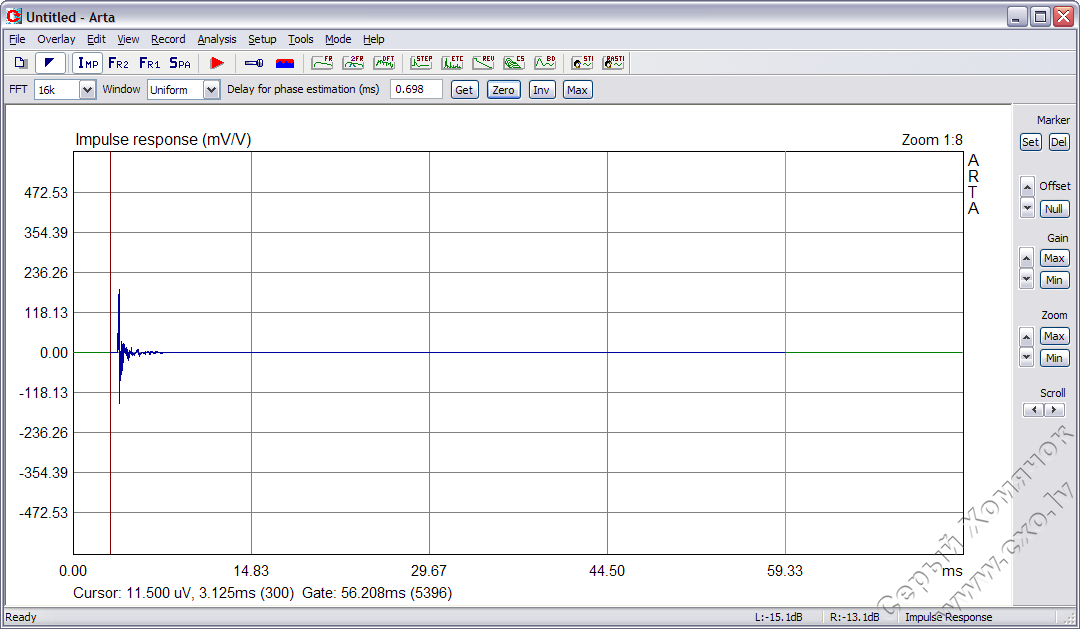The width and height of the screenshot is (1080, 629).
Task: Click the Inv button
Action: (x=541, y=90)
